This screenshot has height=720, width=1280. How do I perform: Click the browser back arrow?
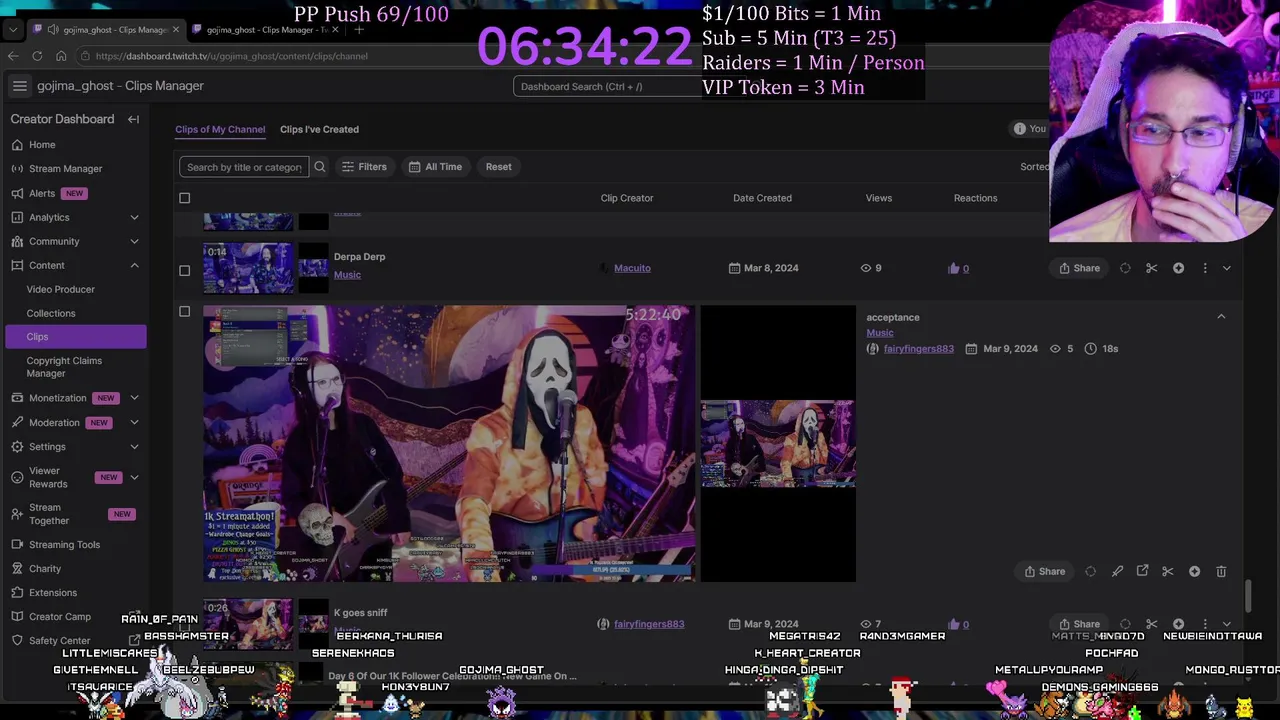(x=13, y=56)
